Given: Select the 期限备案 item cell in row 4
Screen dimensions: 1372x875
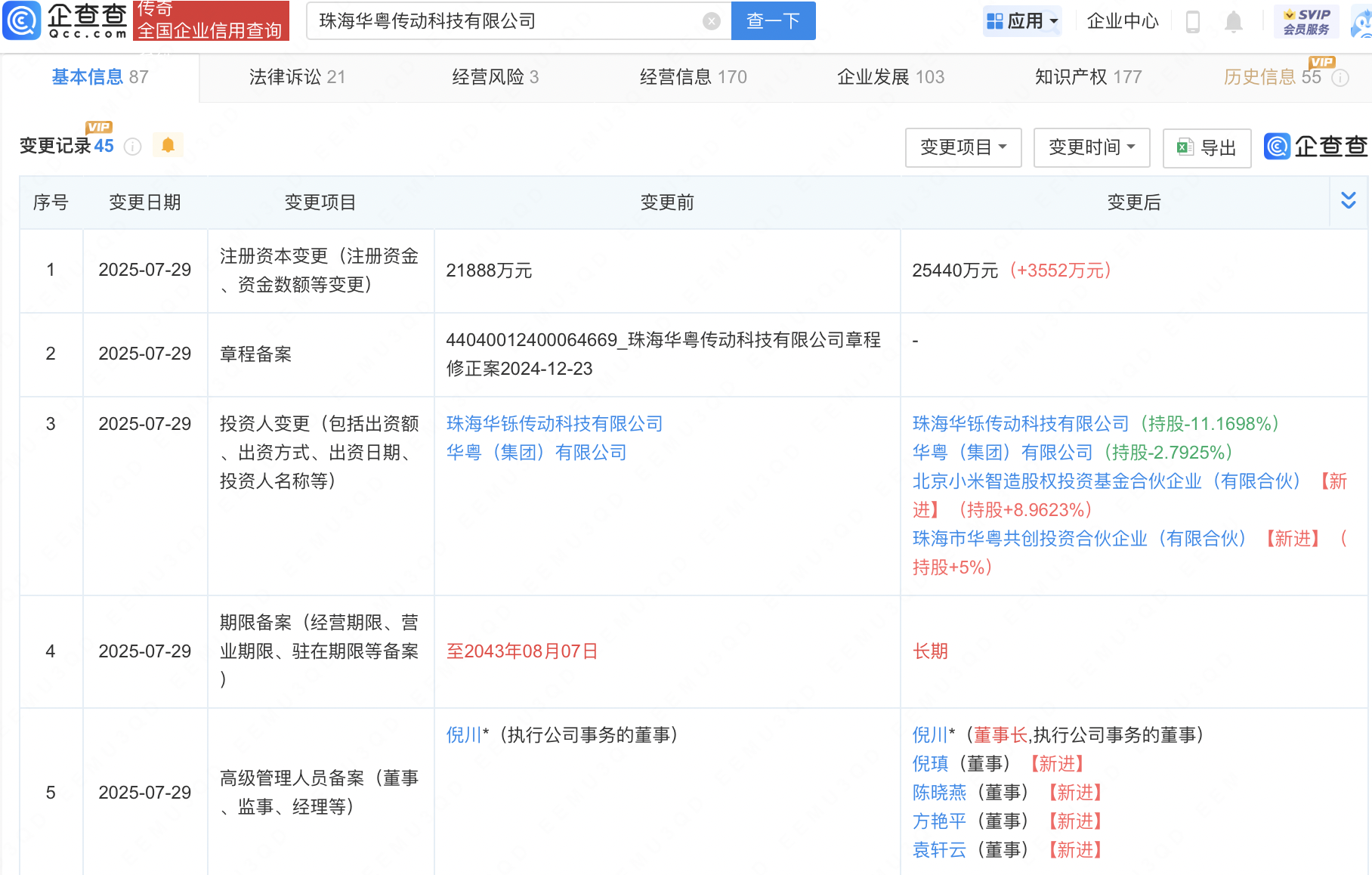Looking at the screenshot, I should coord(320,651).
